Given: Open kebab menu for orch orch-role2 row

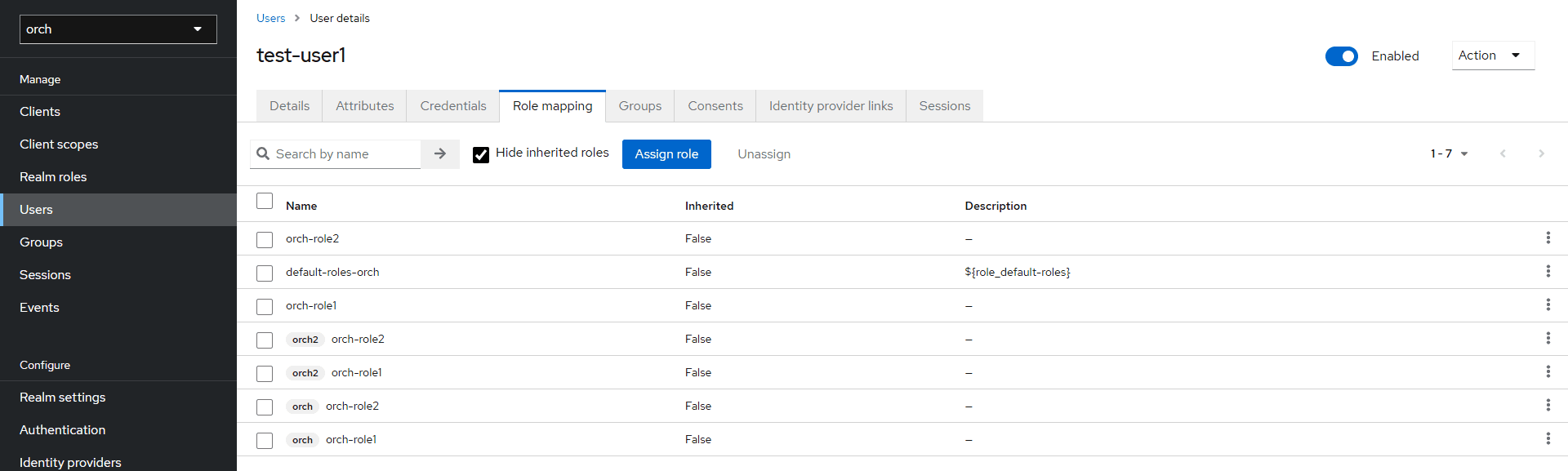Looking at the screenshot, I should pos(1548,406).
